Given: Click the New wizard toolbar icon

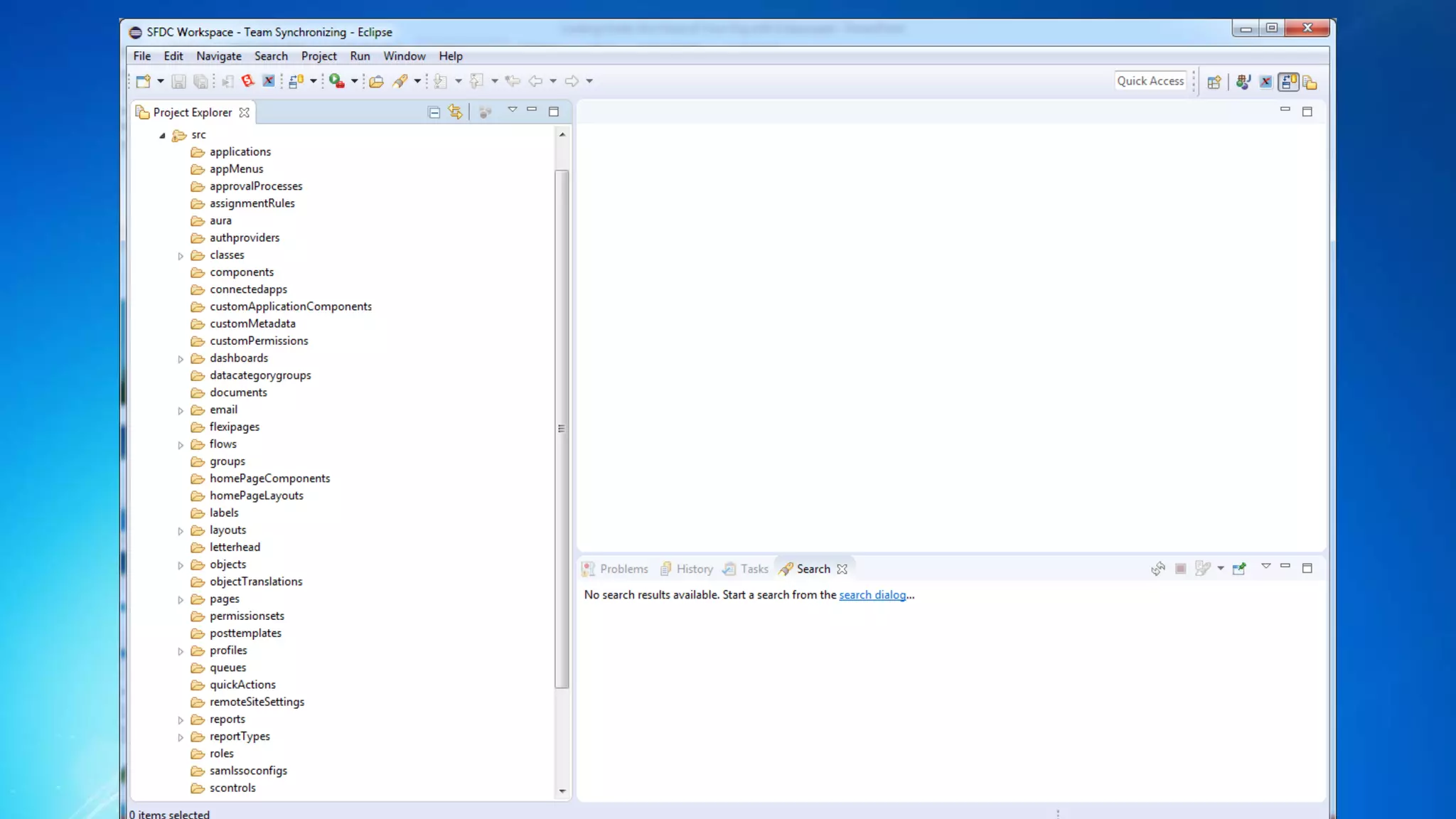Looking at the screenshot, I should [x=143, y=81].
